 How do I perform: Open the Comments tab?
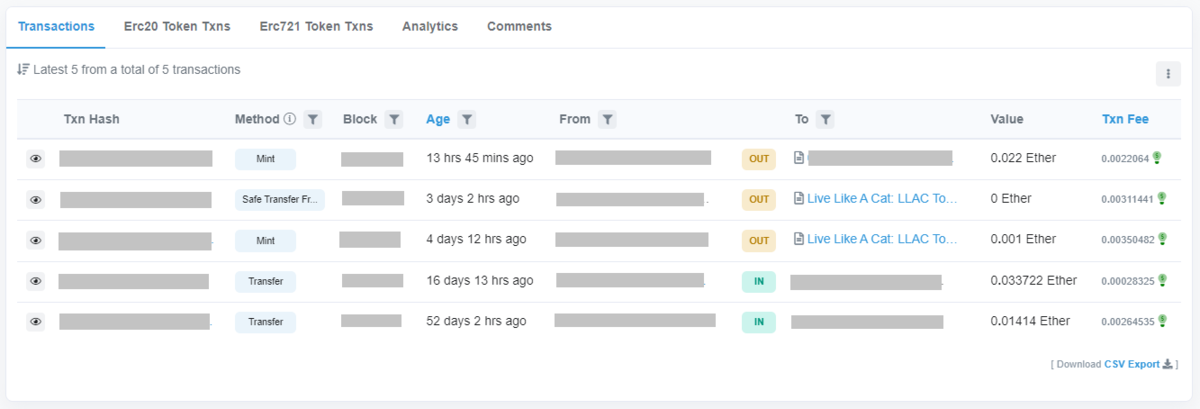[x=519, y=26]
